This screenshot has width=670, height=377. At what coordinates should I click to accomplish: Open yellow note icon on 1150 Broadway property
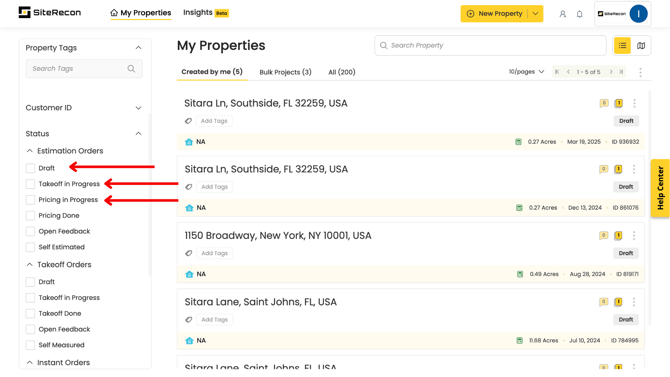[618, 236]
